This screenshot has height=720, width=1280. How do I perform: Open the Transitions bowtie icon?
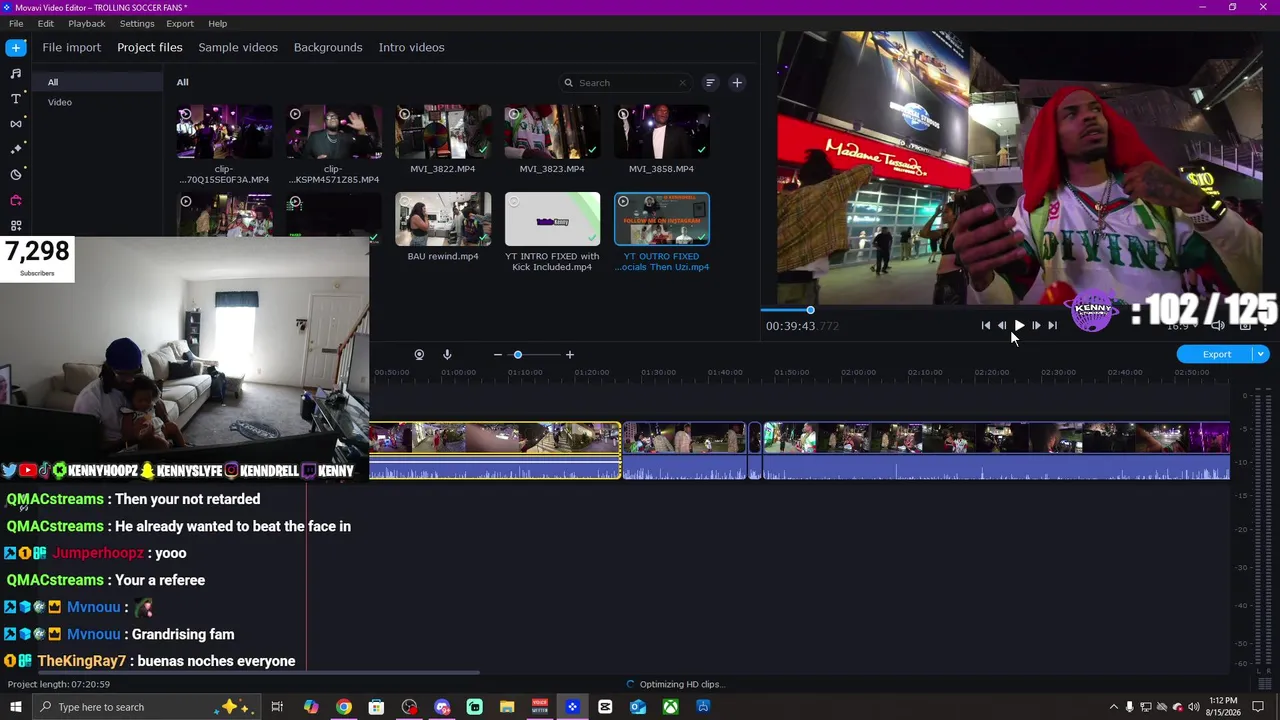click(16, 124)
